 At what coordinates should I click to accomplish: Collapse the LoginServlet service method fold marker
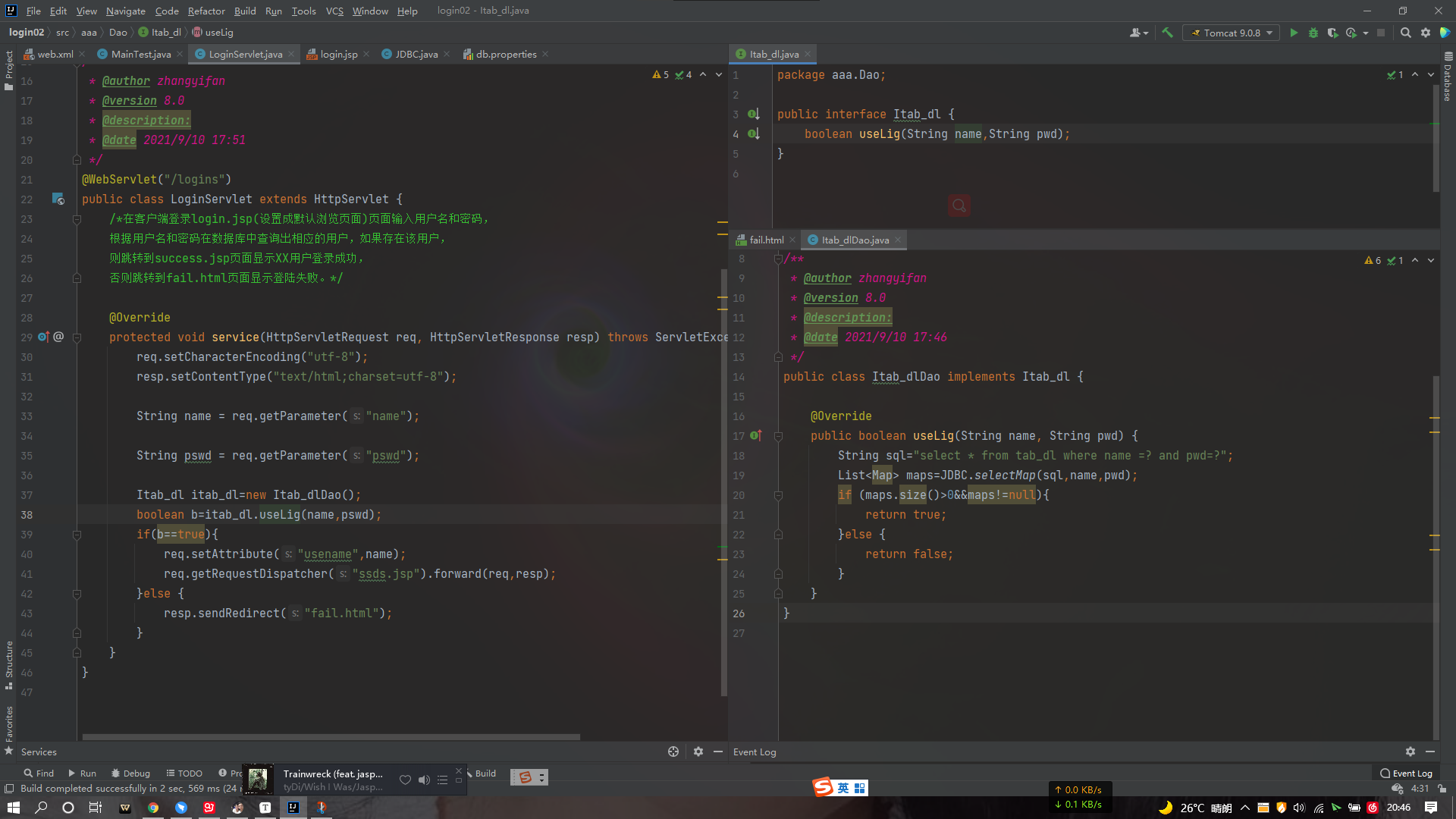click(77, 337)
